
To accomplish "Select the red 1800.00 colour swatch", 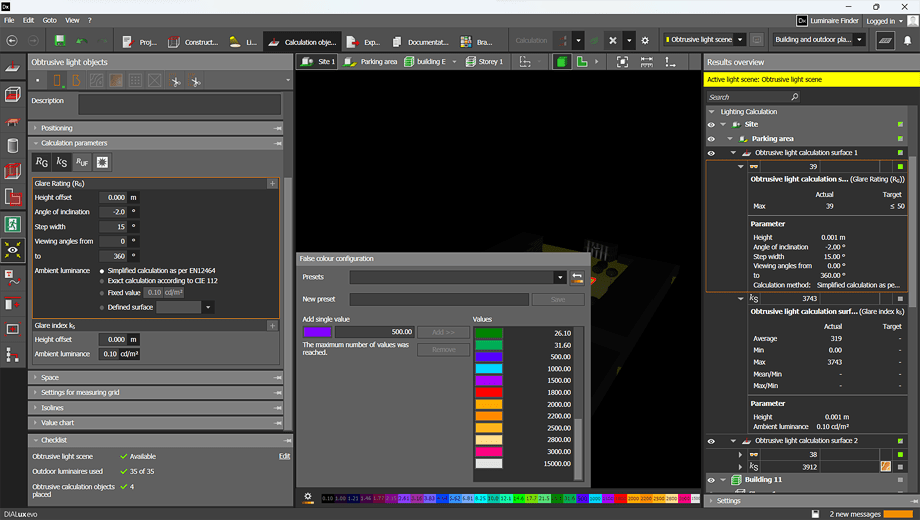I will pos(489,393).
